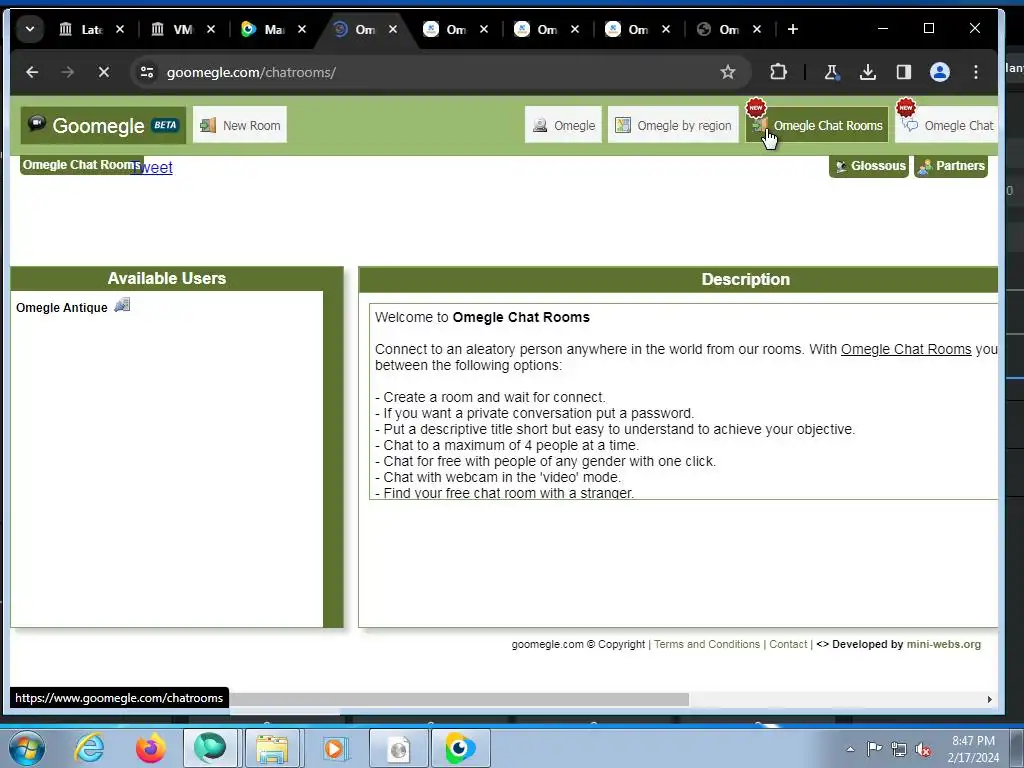
Task: Go back to the previous page
Action: pyautogui.click(x=32, y=72)
